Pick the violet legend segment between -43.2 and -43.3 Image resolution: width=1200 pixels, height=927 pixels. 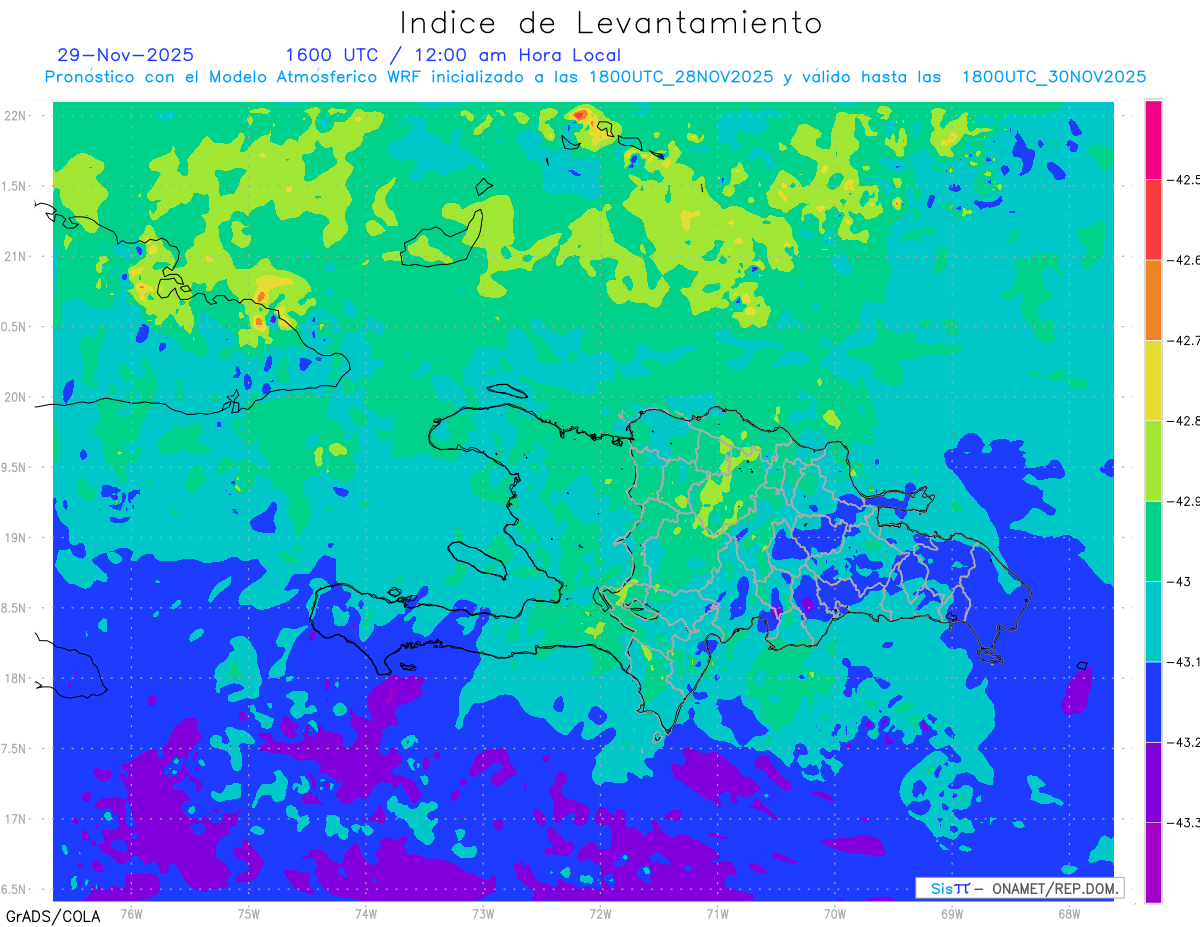tap(1153, 782)
